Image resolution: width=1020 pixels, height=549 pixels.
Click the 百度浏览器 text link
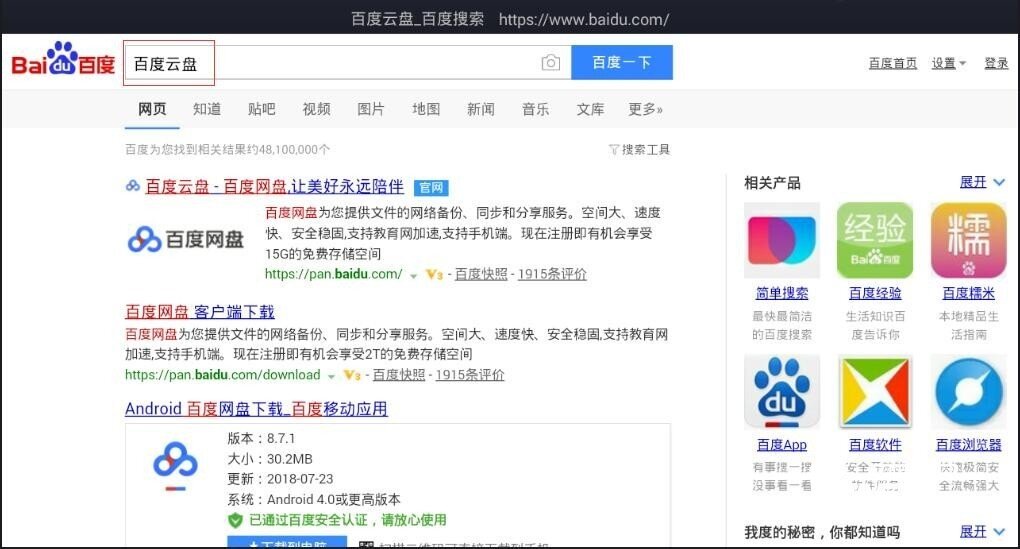(x=969, y=445)
